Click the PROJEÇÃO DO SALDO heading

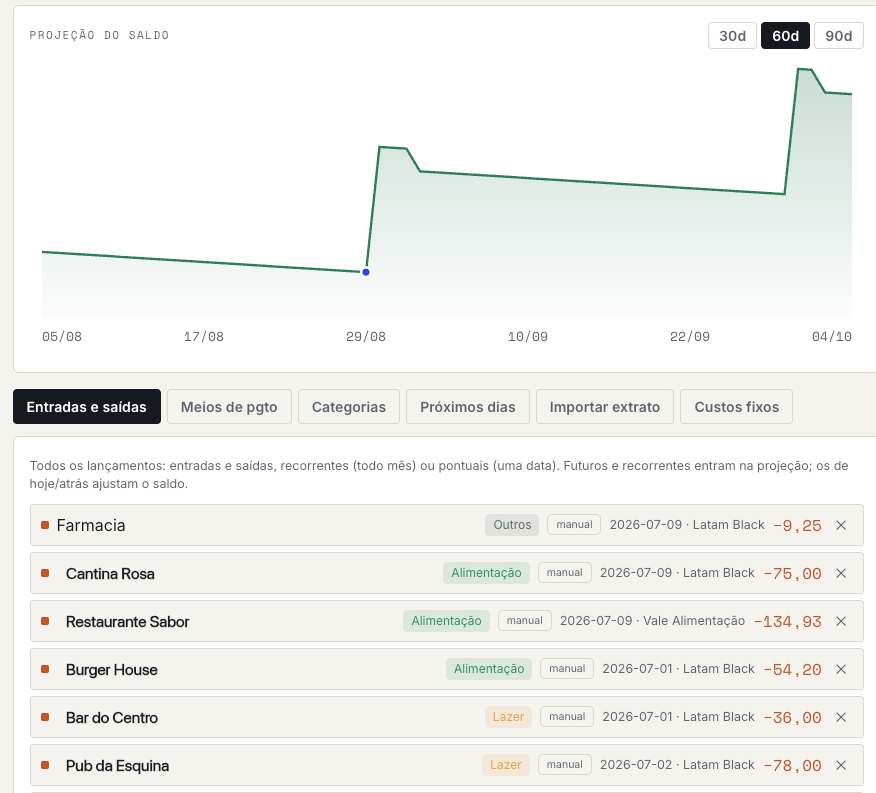(99, 35)
